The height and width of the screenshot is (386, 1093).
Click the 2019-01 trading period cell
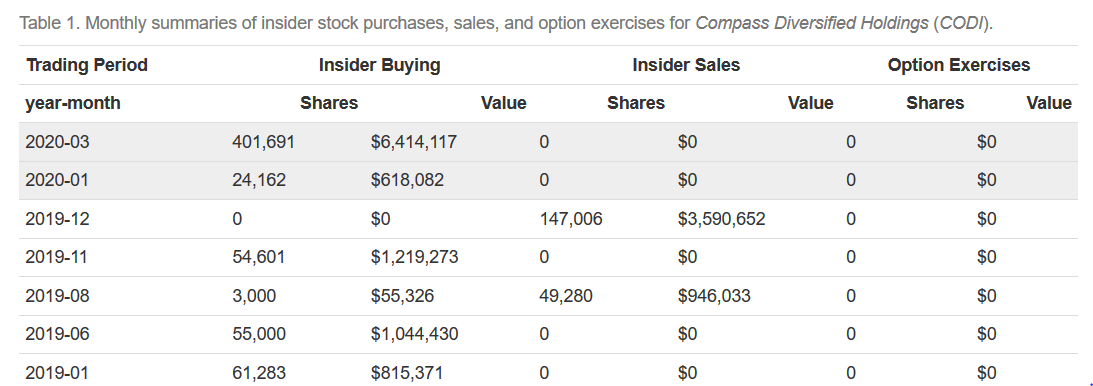coord(57,373)
